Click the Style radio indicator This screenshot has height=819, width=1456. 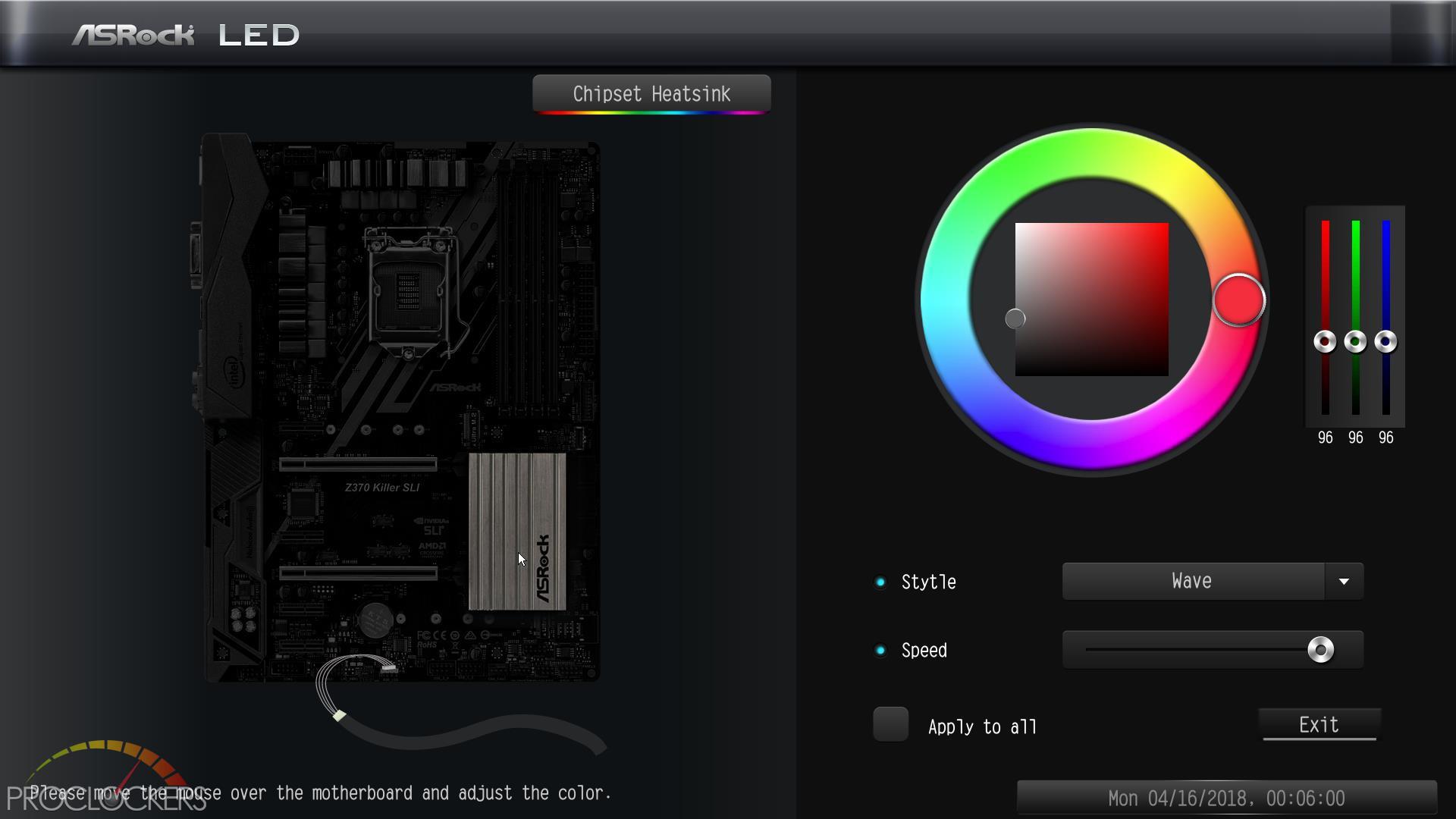click(880, 582)
